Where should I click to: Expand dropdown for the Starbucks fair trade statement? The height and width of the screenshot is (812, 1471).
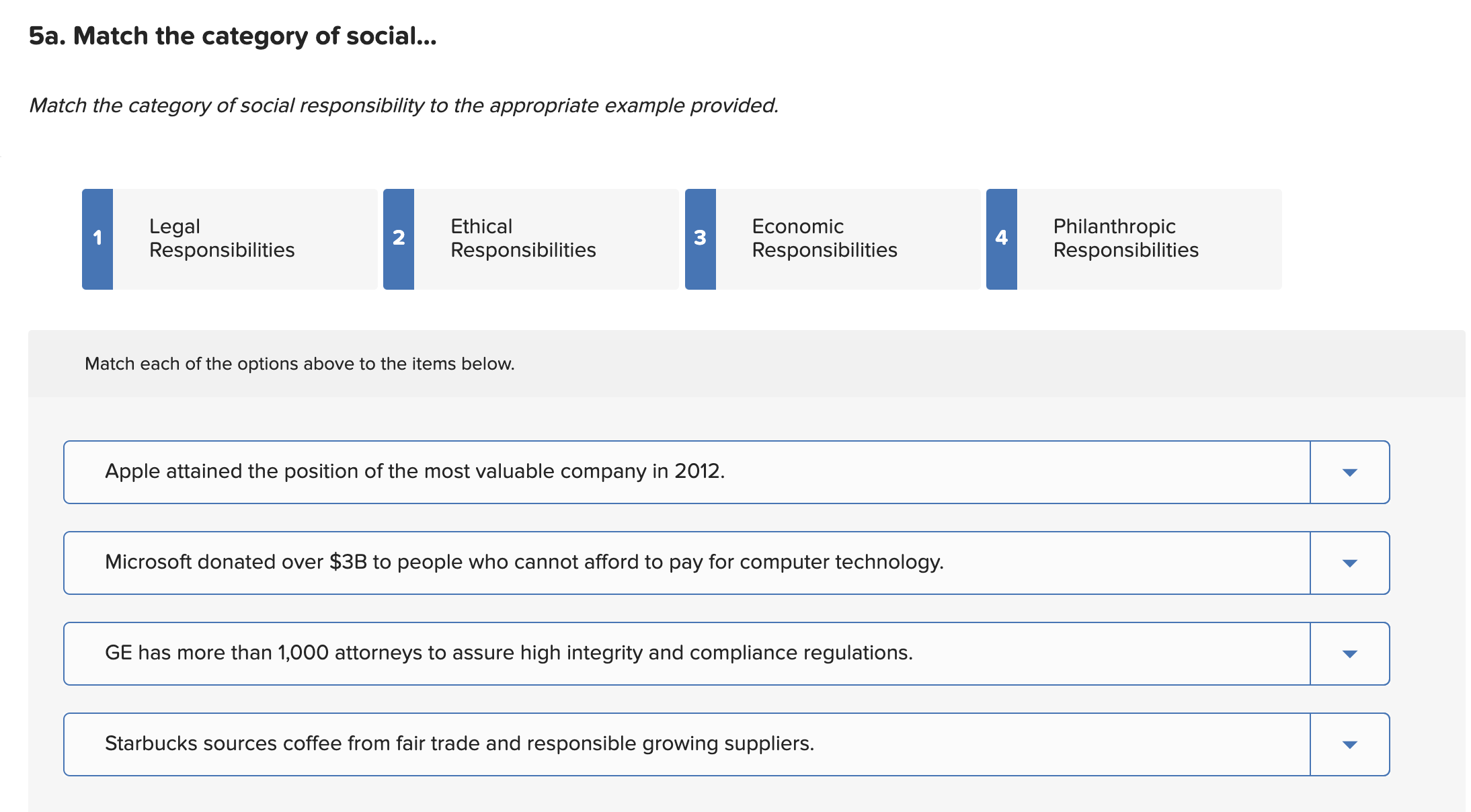pyautogui.click(x=1349, y=744)
